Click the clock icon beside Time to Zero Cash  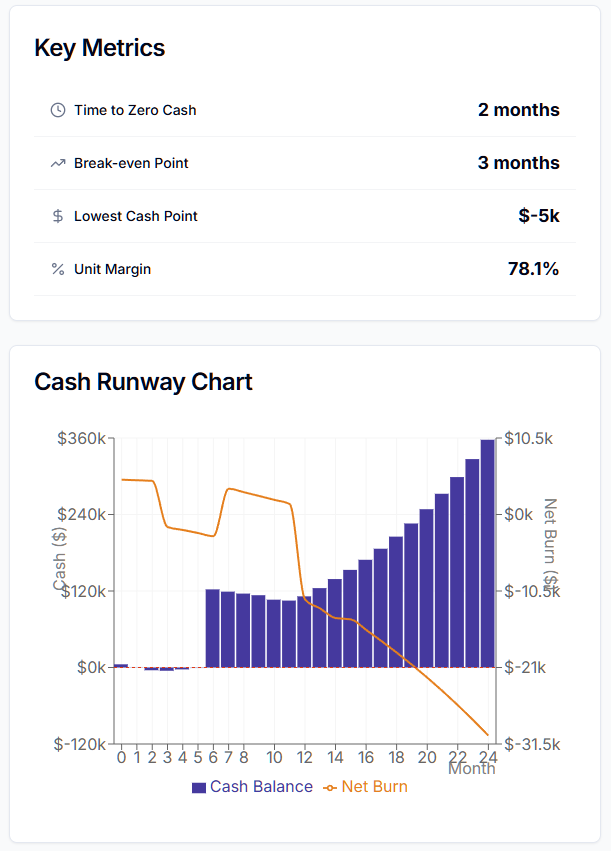point(58,110)
